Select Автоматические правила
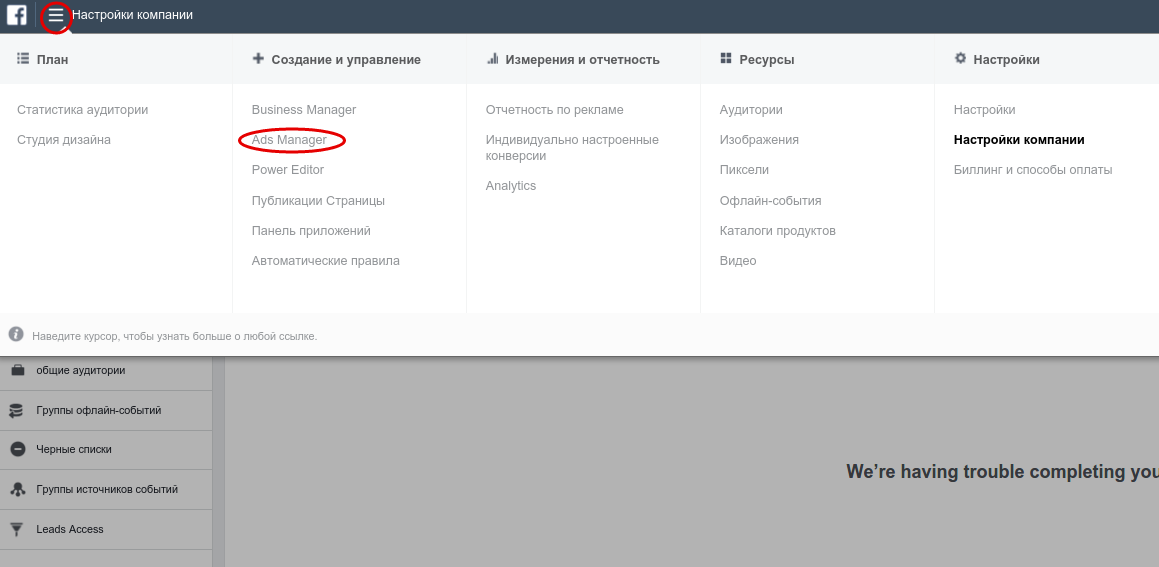 pyautogui.click(x=325, y=261)
